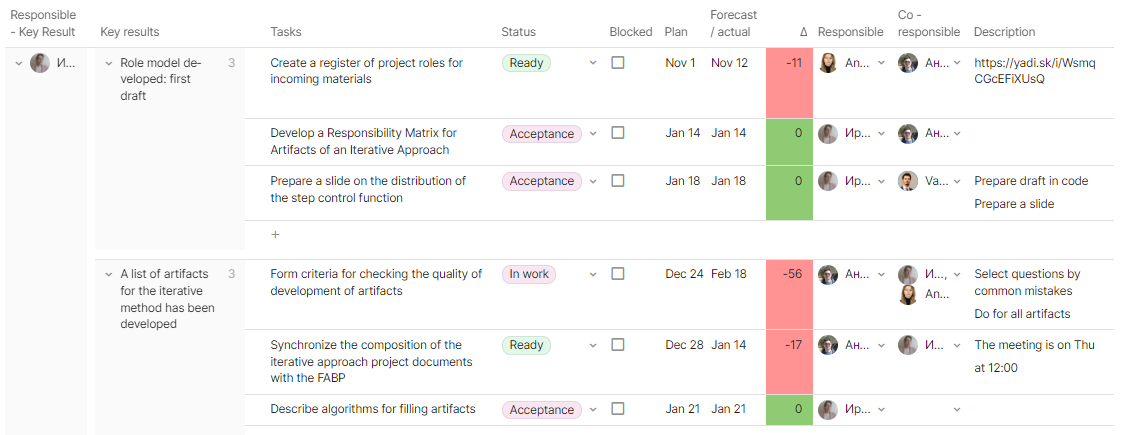Viewport: 1122px width, 435px height.
Task: Check Blocked box for 'Create a register' task
Action: tap(618, 62)
